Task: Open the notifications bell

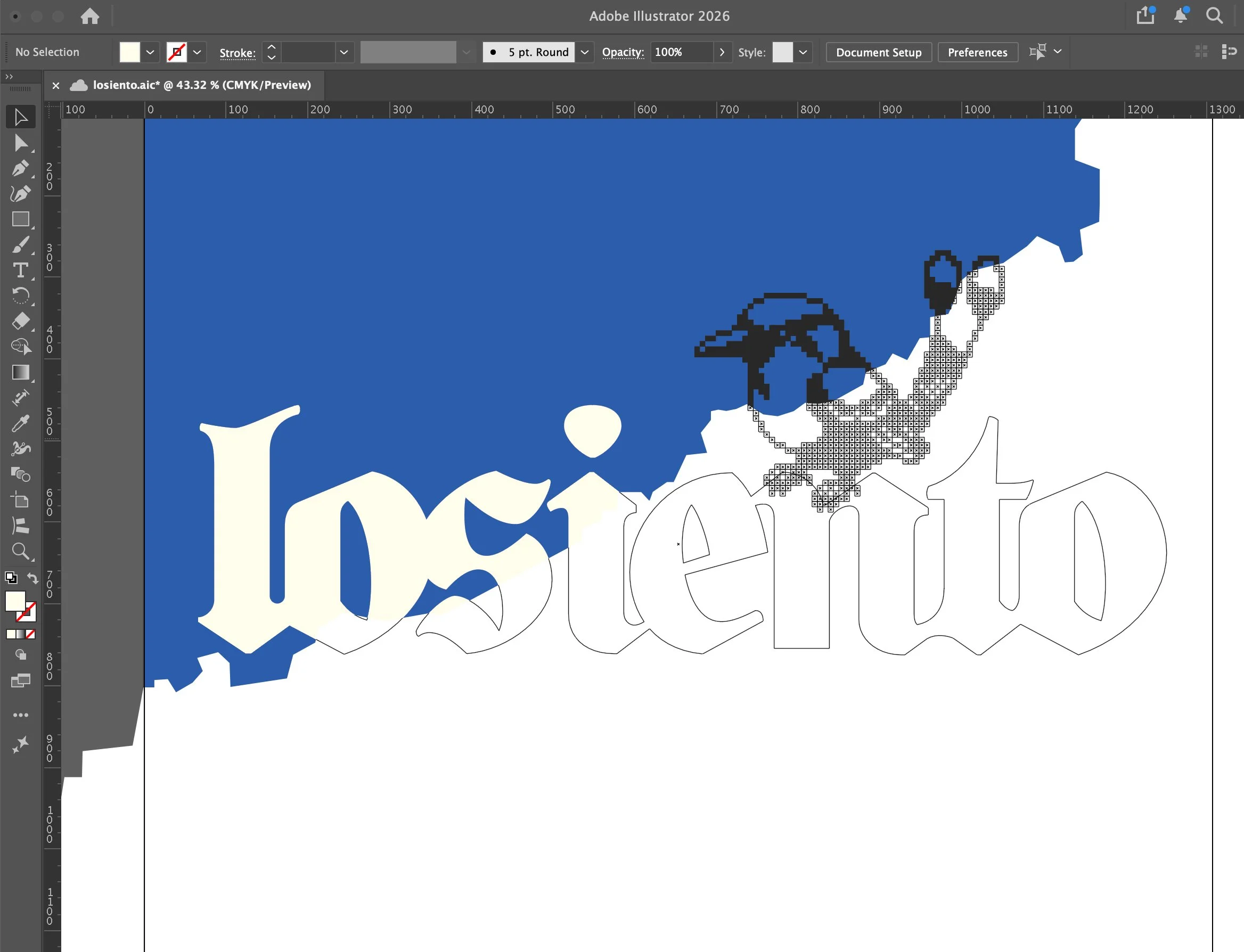Action: 1181,15
